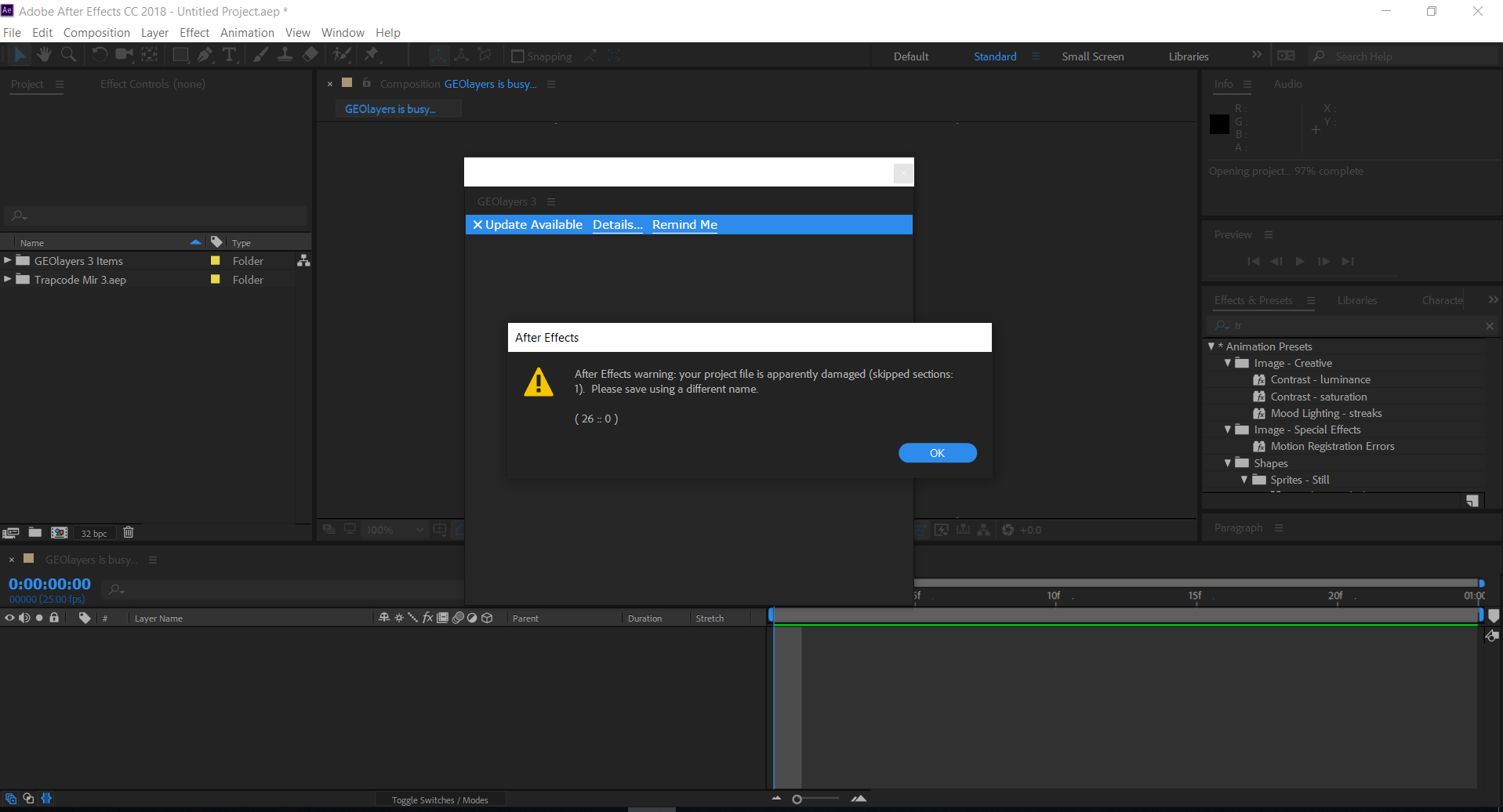The height and width of the screenshot is (812, 1503).
Task: Click the video eye column header in timeline
Action: tap(9, 618)
